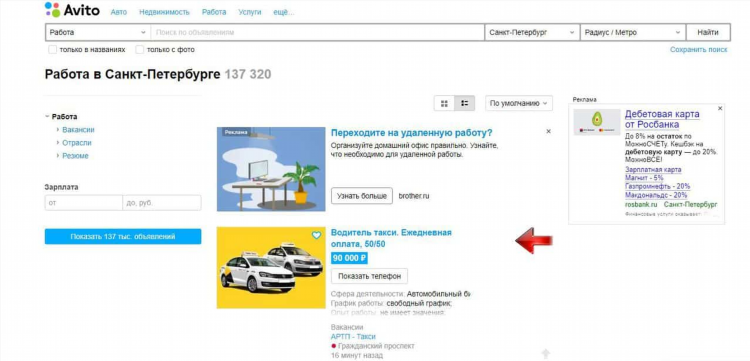
Task: Click 'Гражданский проспект' metro text
Action: coord(376,346)
